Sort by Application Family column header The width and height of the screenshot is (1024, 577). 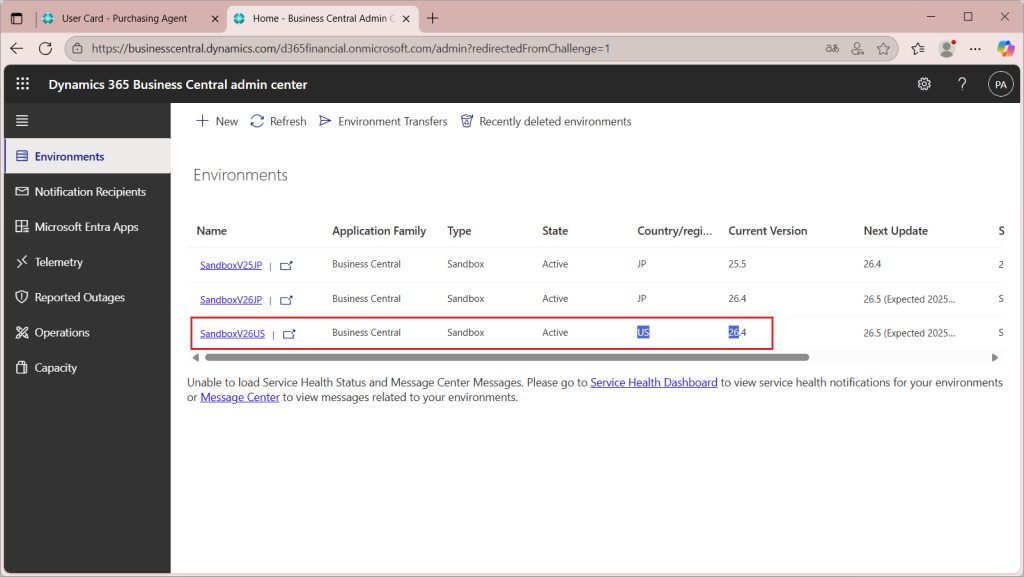coord(379,231)
